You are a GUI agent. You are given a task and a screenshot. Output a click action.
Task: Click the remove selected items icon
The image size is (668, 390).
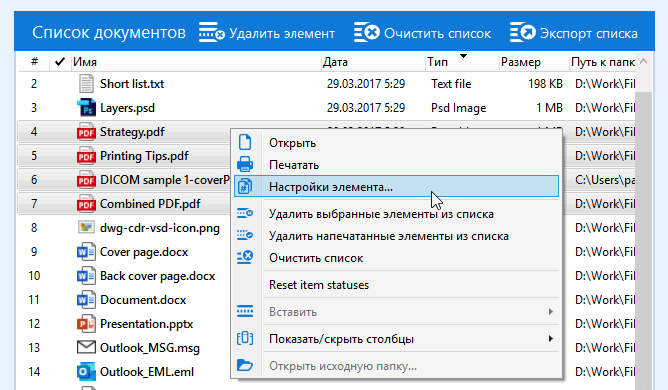coord(245,213)
